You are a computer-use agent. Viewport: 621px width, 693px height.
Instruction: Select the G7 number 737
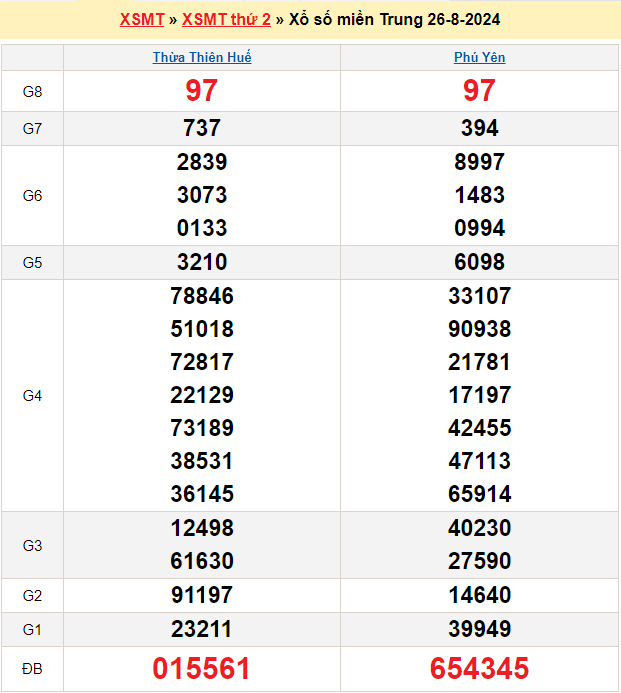pos(202,128)
